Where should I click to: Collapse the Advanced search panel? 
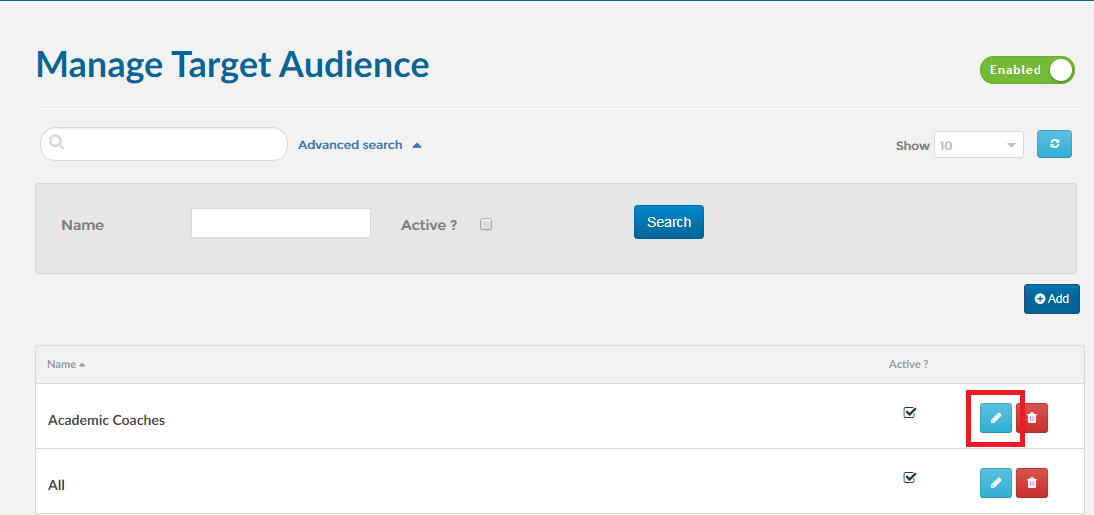(417, 145)
